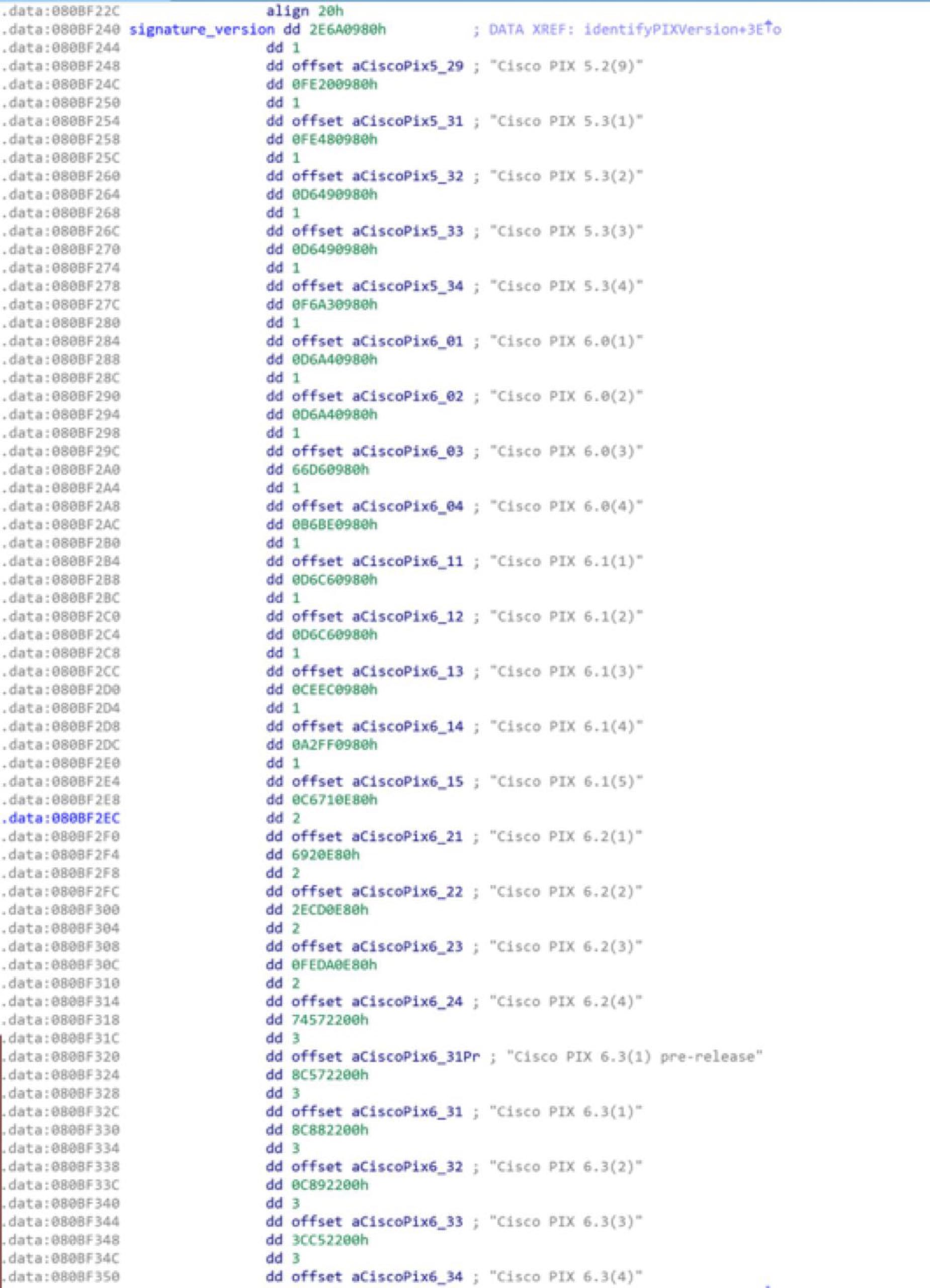Viewport: 930px width, 1288px height.
Task: Select value 0D6C60980h at address 080BF2B8
Action: [x=334, y=580]
